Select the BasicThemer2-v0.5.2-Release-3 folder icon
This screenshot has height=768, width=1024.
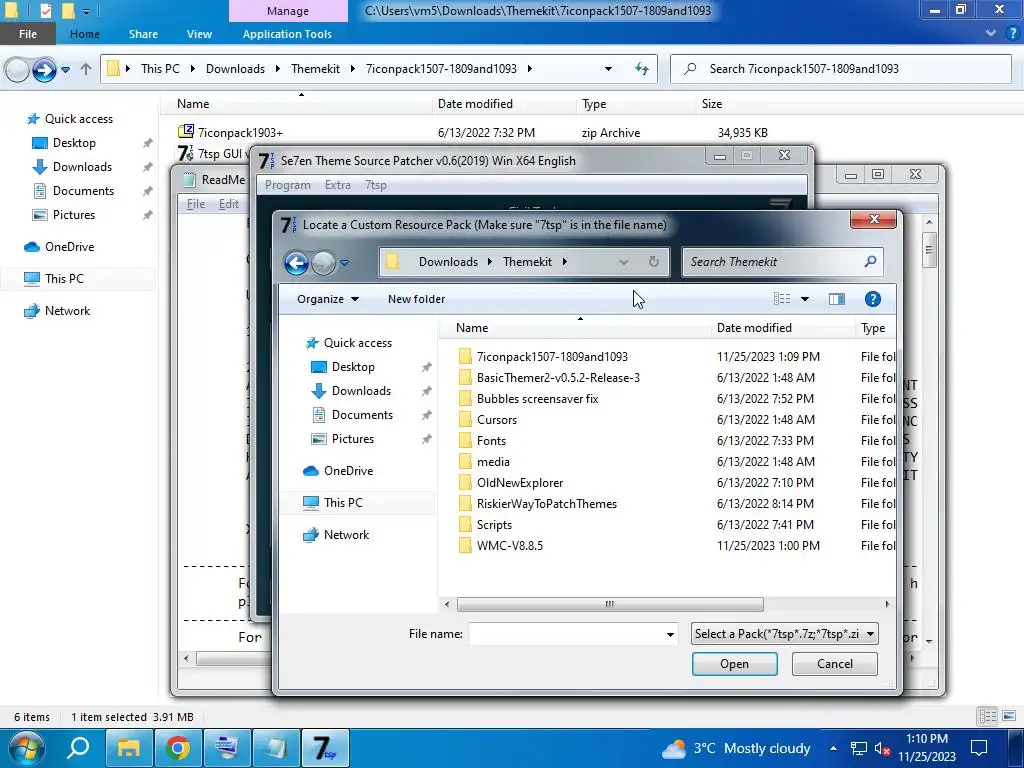465,377
